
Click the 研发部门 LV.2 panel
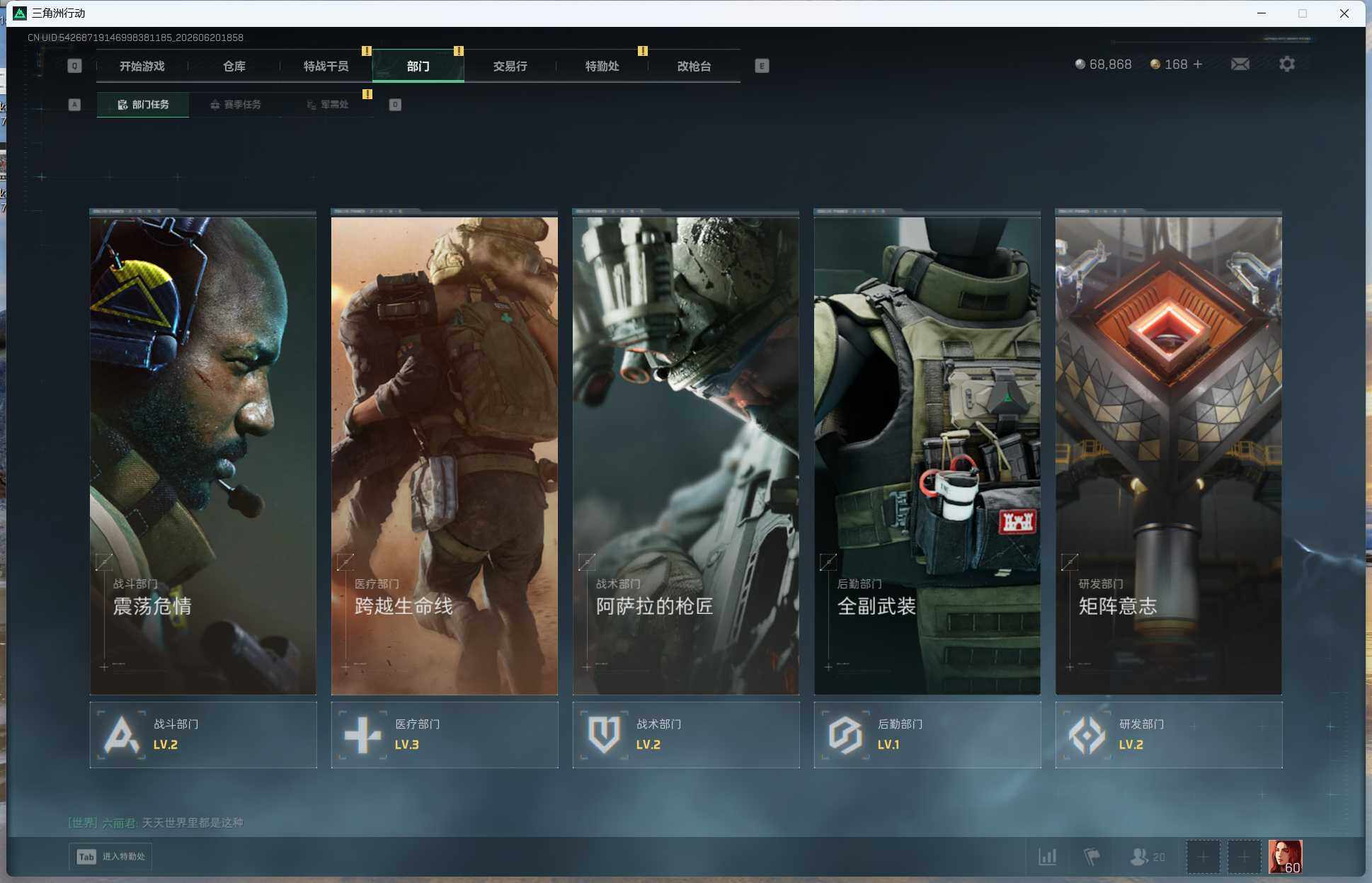(x=1169, y=735)
